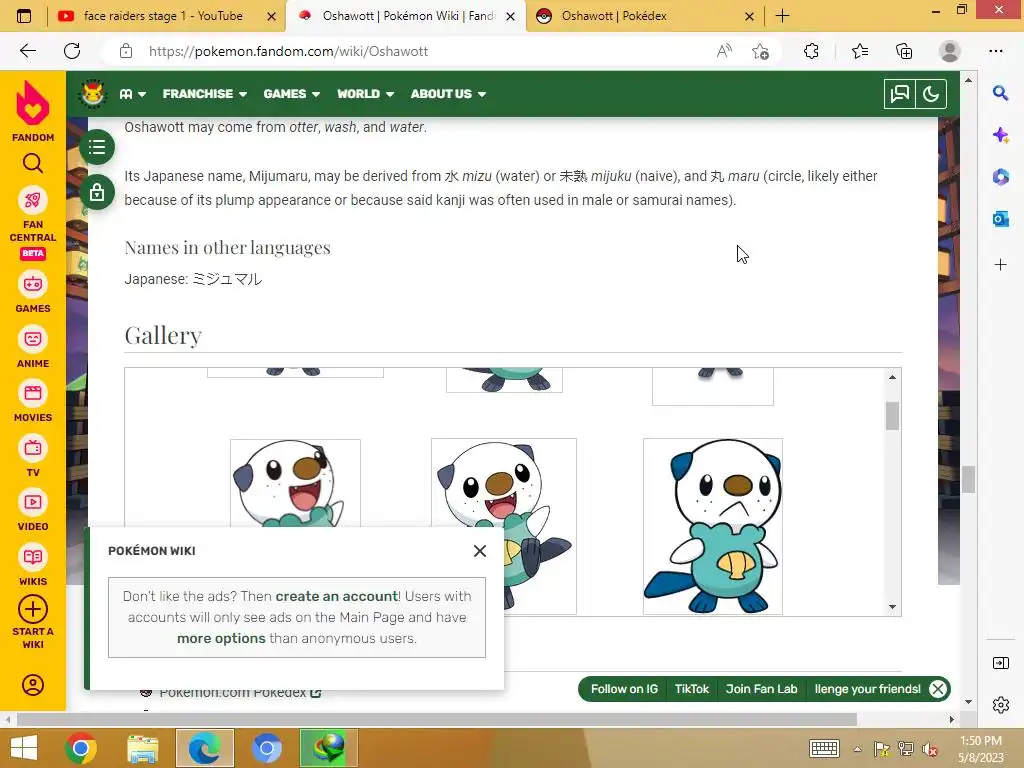Screen dimensions: 1024x768
Task: Click Start a Wiki plus icon
Action: [33, 609]
